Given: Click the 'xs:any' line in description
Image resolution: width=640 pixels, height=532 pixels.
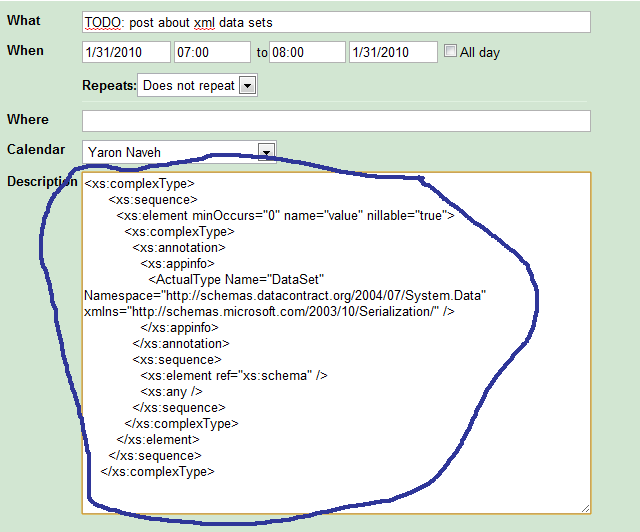Looking at the screenshot, I should [x=171, y=392].
